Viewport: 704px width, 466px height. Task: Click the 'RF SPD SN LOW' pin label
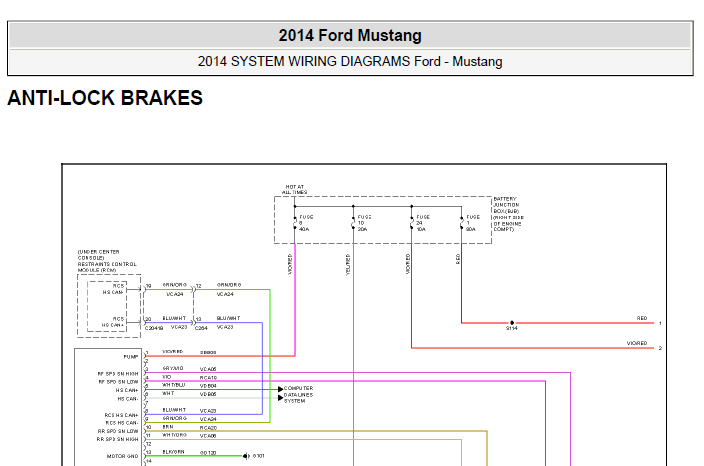[x=119, y=382]
